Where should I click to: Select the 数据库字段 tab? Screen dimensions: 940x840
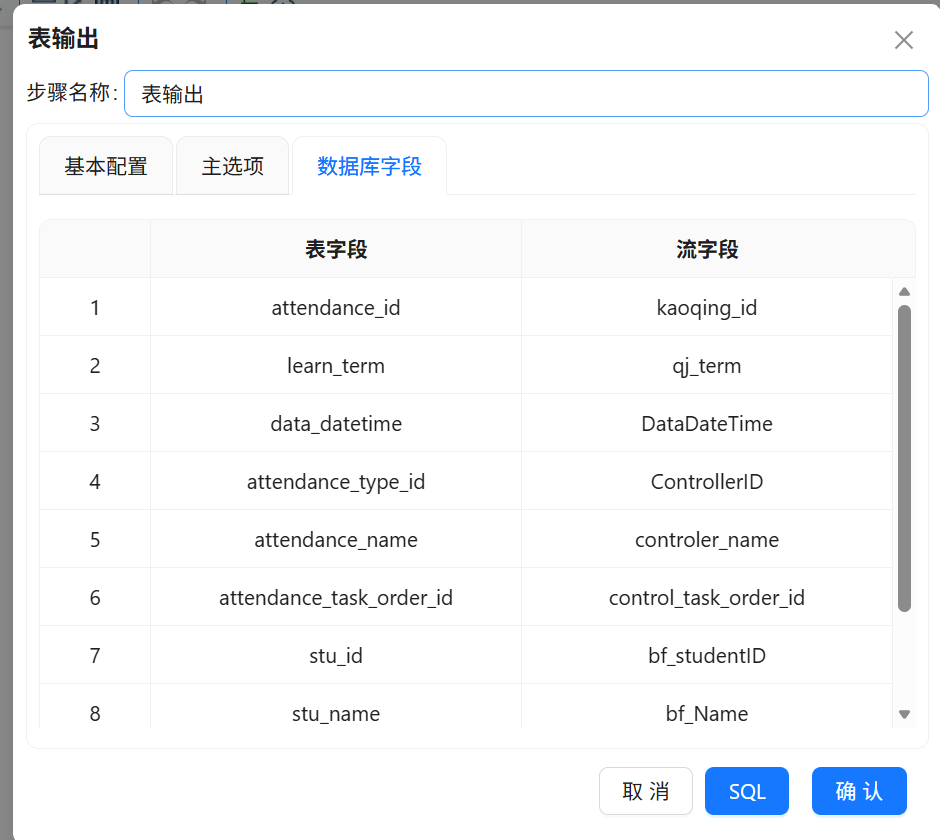click(369, 166)
